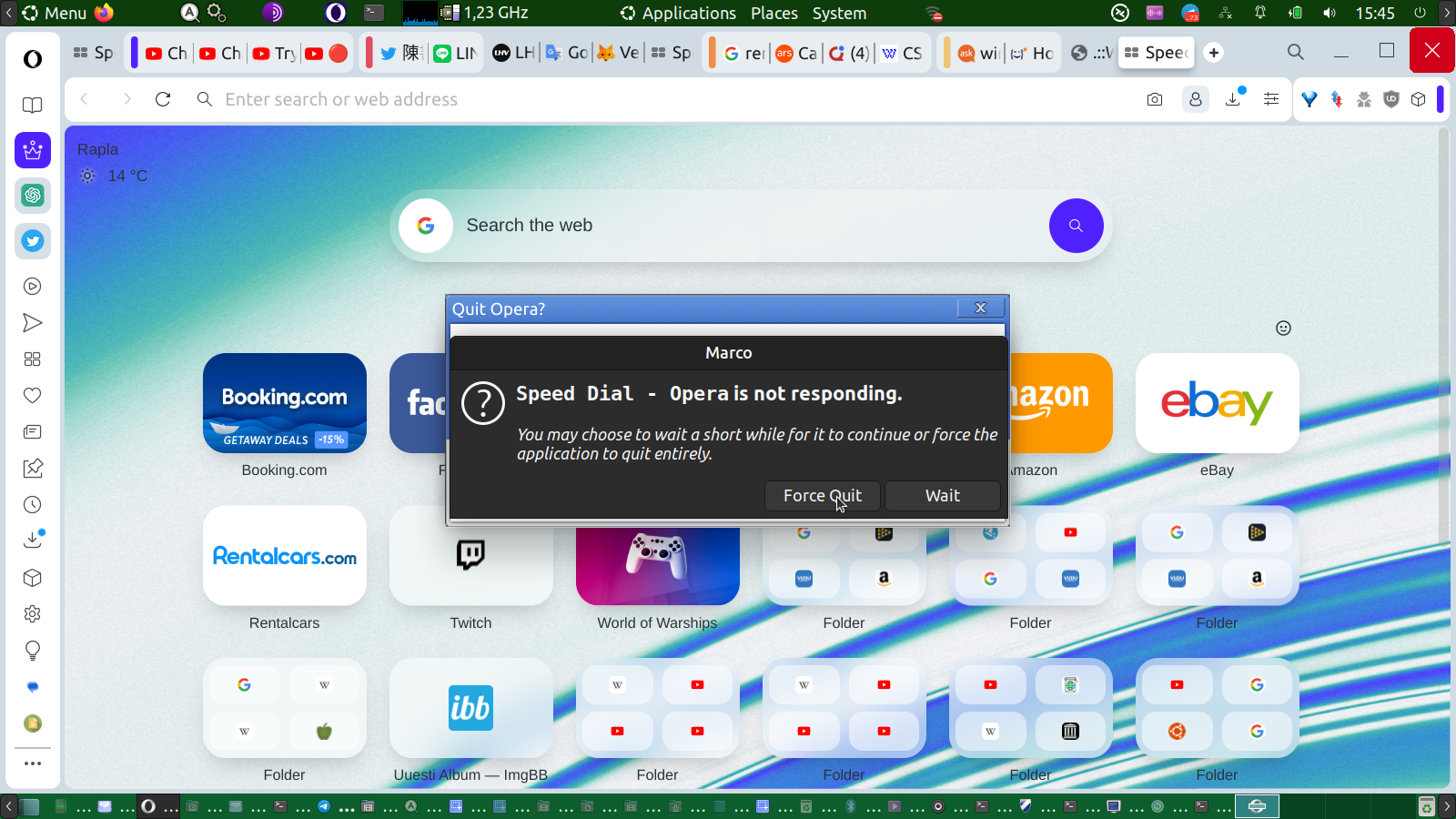Click the Google logo in the search box
The width and height of the screenshot is (1456, 819).
(x=426, y=226)
